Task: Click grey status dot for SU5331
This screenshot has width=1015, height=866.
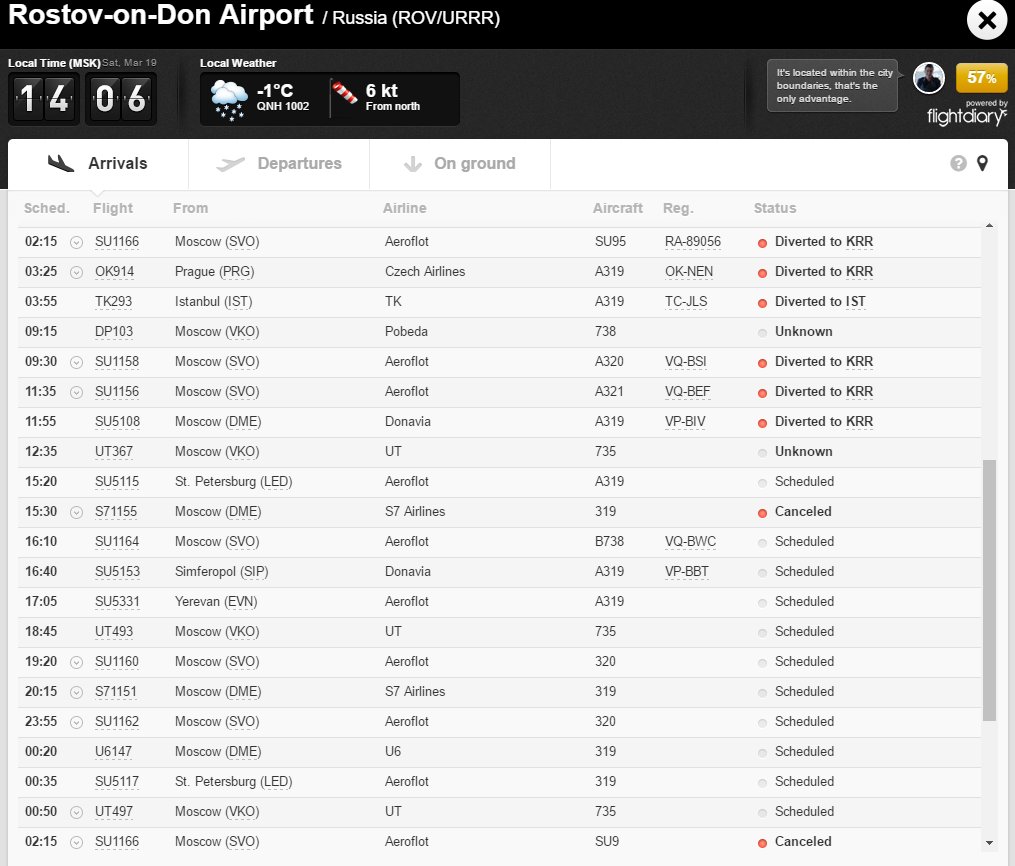Action: coord(763,603)
